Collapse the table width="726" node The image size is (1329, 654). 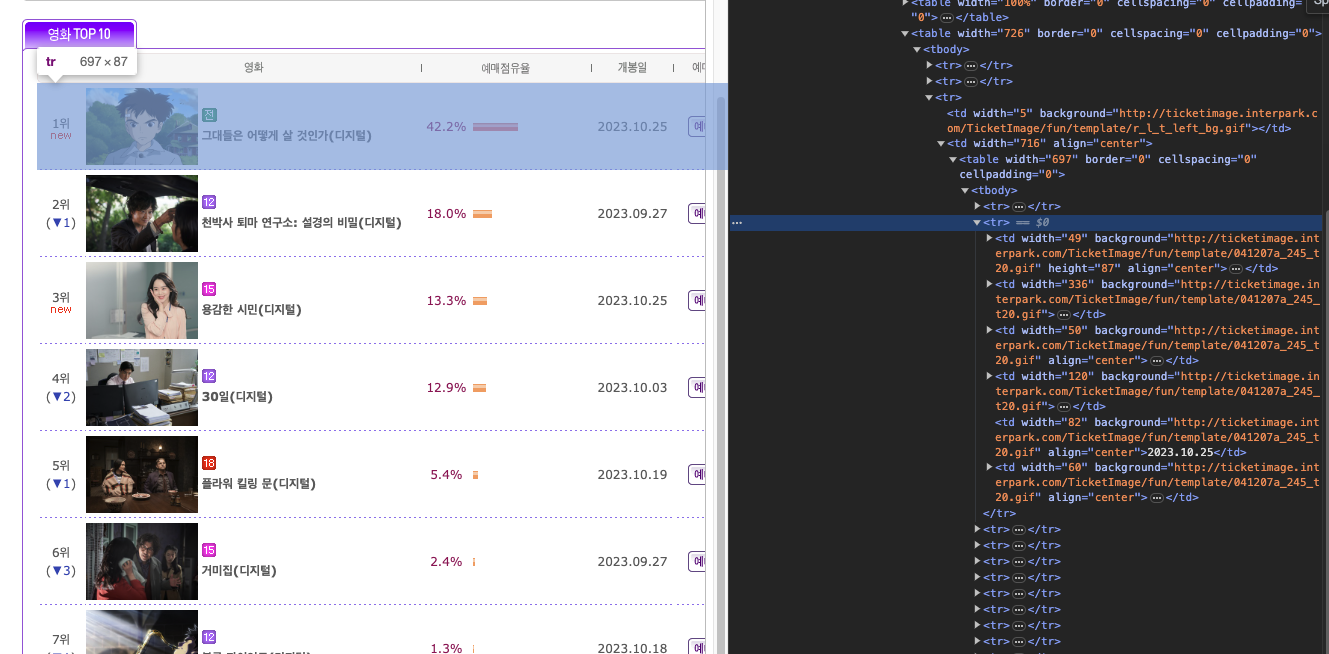pos(905,34)
